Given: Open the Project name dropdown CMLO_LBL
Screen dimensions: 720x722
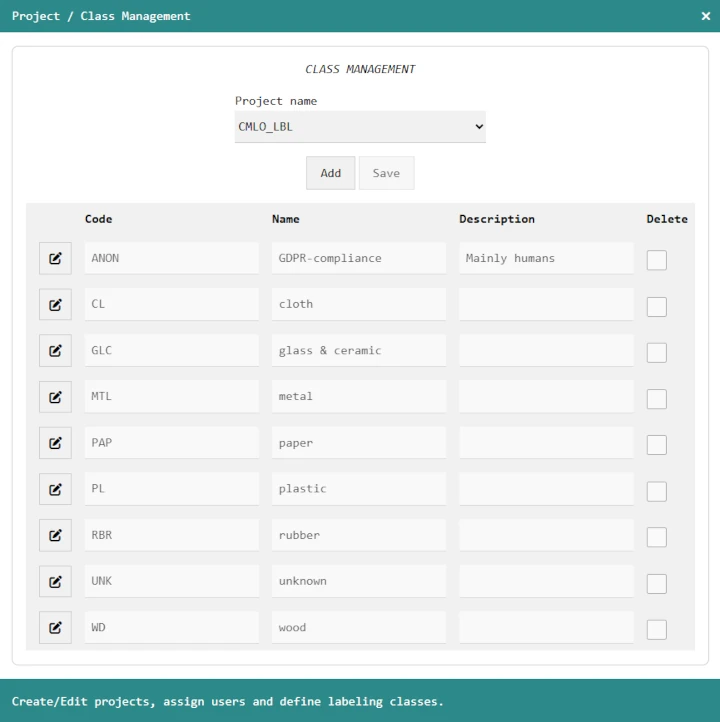Looking at the screenshot, I should 360,127.
